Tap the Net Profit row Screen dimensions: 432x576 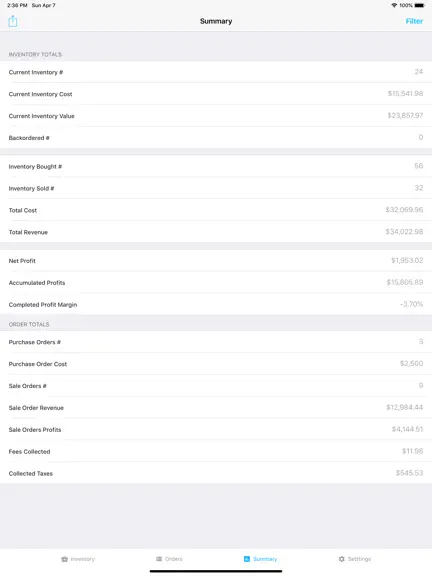click(x=216, y=261)
